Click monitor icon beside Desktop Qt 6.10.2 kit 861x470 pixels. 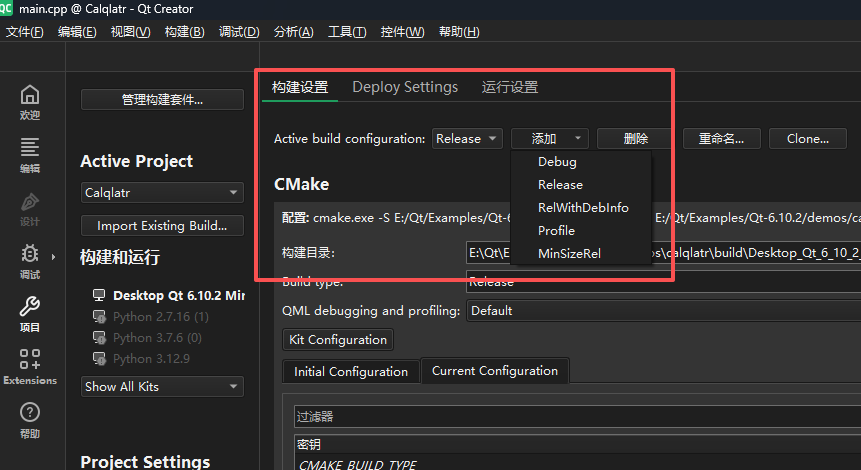point(99,295)
